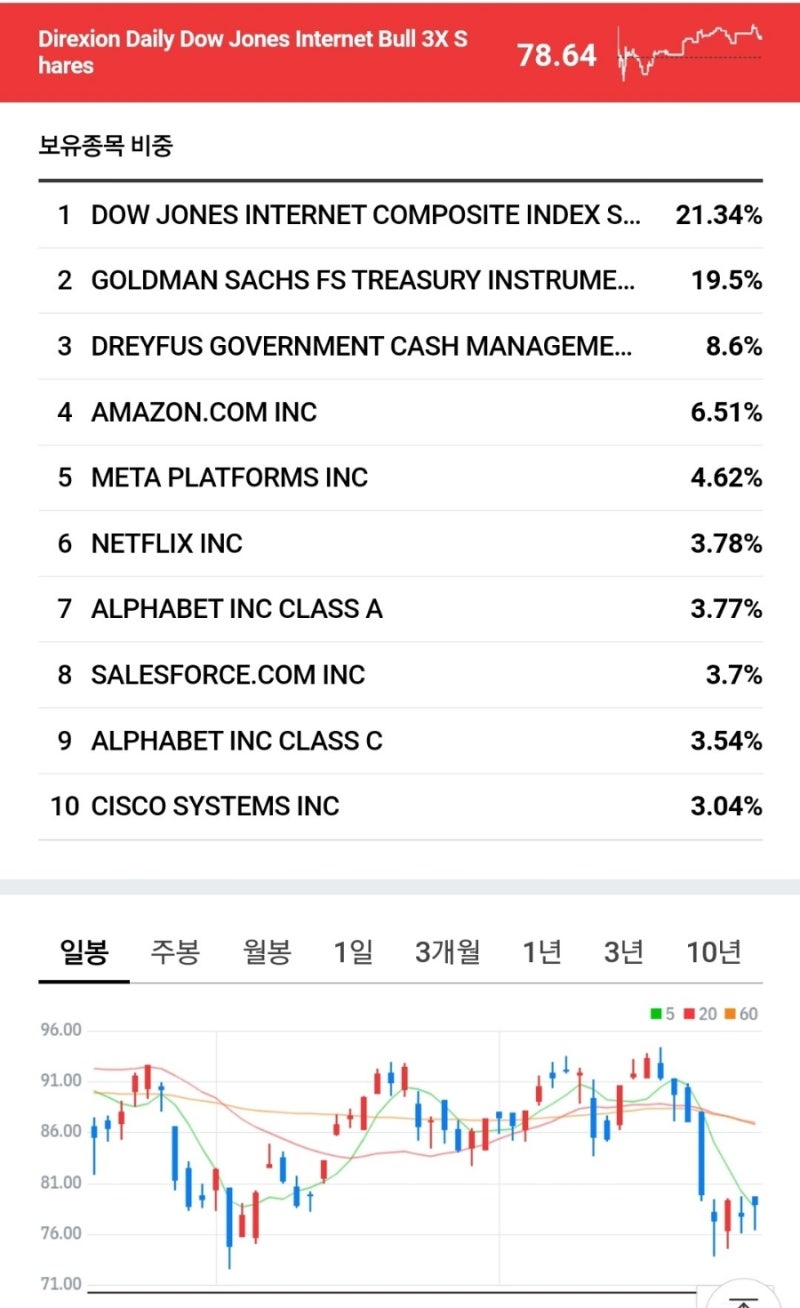The height and width of the screenshot is (1308, 800).
Task: Click the Direxion Daily Dow Jones title
Action: click(252, 52)
